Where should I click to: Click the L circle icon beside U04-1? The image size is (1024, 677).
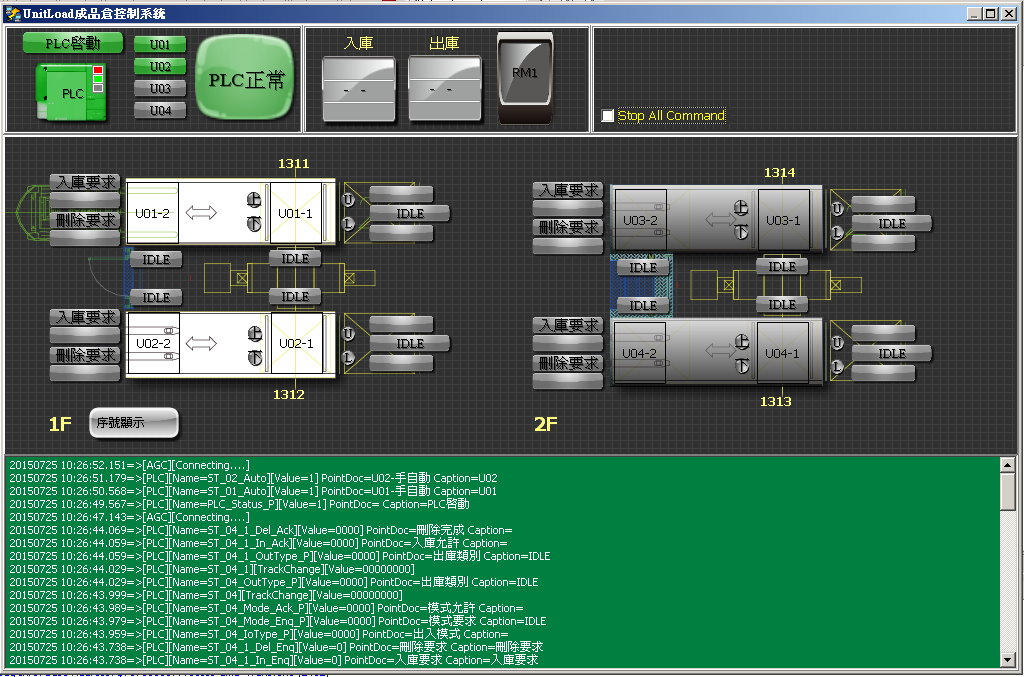[836, 367]
